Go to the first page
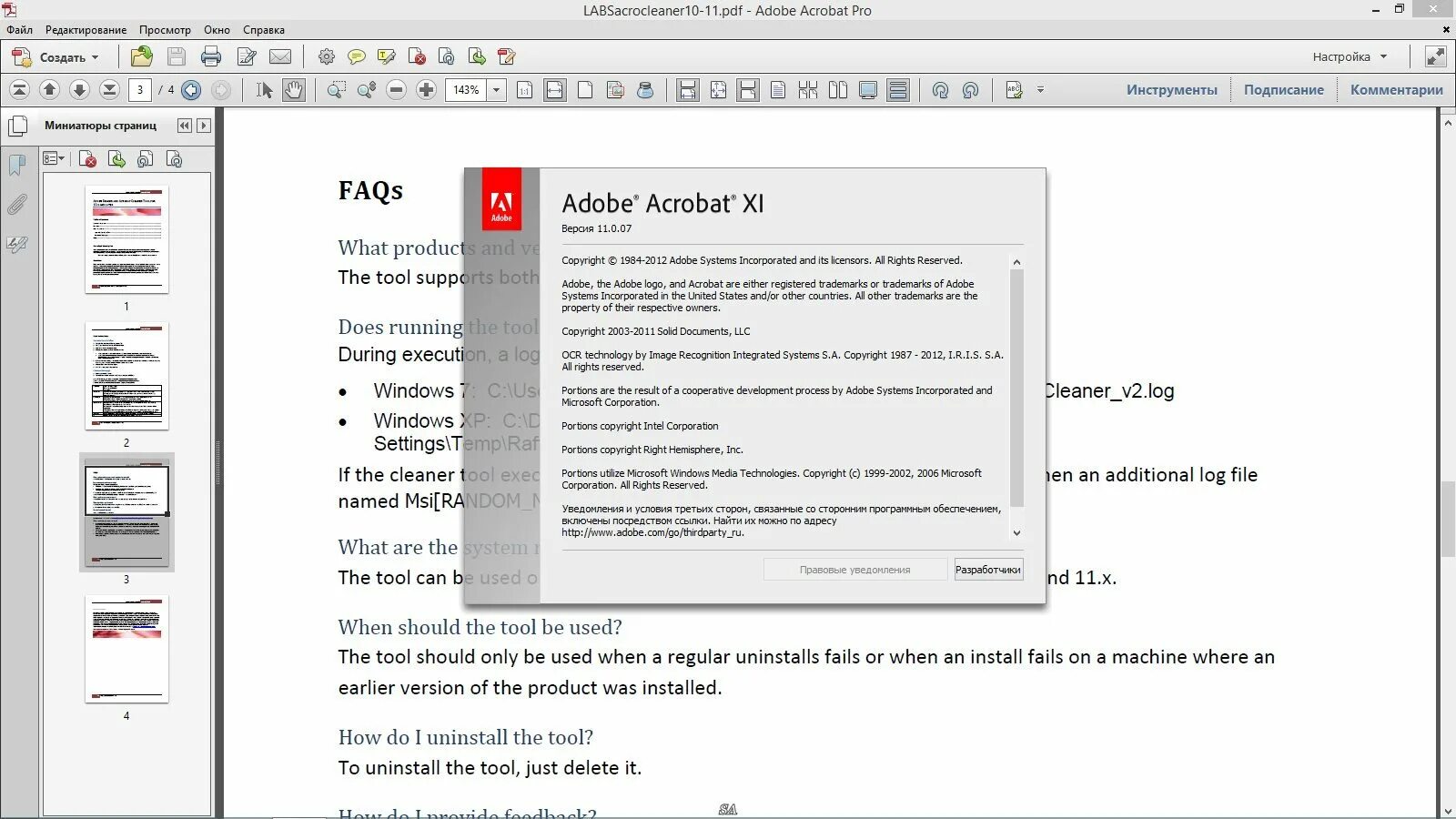Viewport: 1456px width, 819px height. 19,89
